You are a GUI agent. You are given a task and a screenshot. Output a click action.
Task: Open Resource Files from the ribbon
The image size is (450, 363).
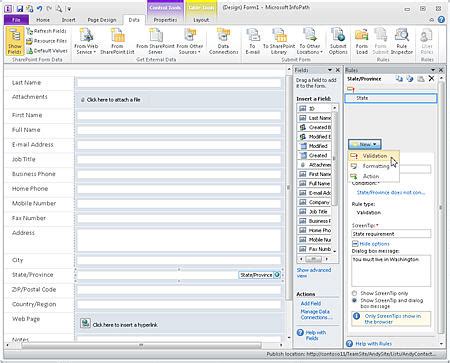pos(46,41)
